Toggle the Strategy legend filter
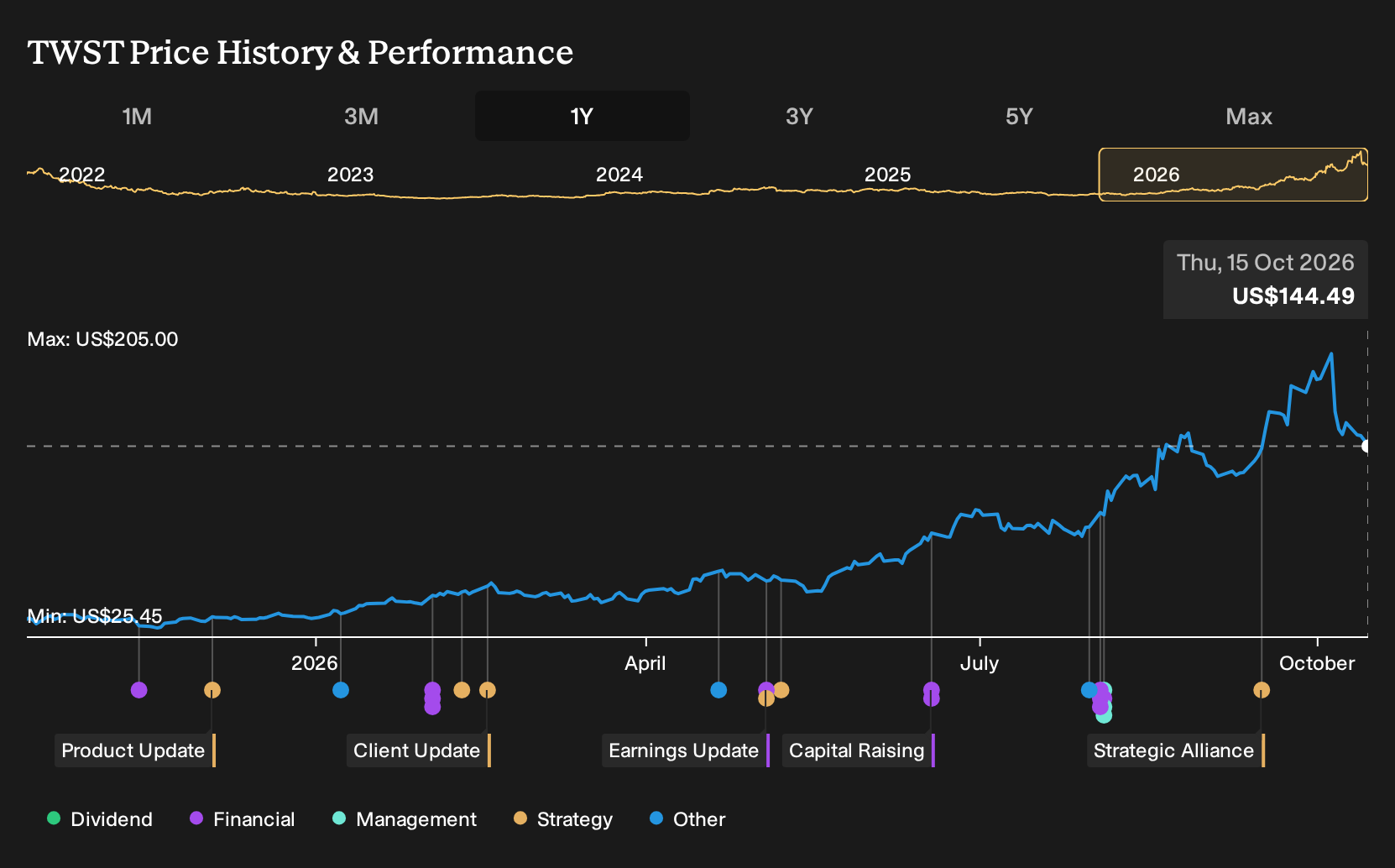This screenshot has width=1395, height=868. click(x=563, y=819)
